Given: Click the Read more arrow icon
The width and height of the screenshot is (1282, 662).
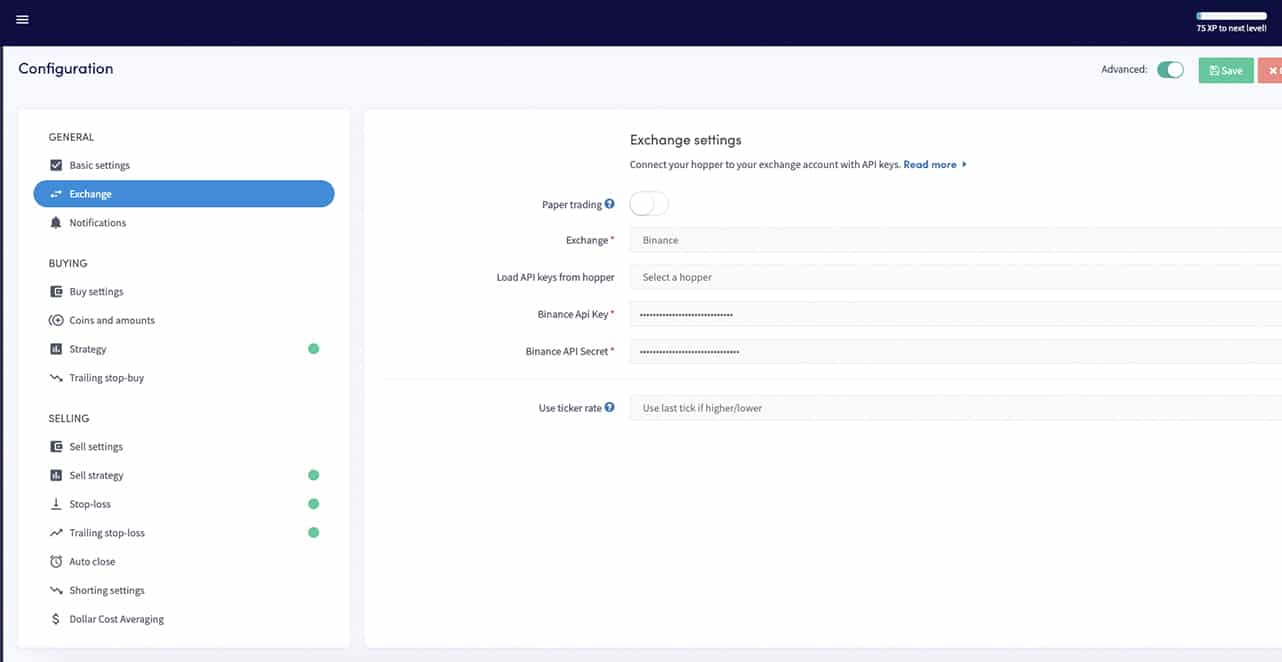Looking at the screenshot, I should [964, 164].
